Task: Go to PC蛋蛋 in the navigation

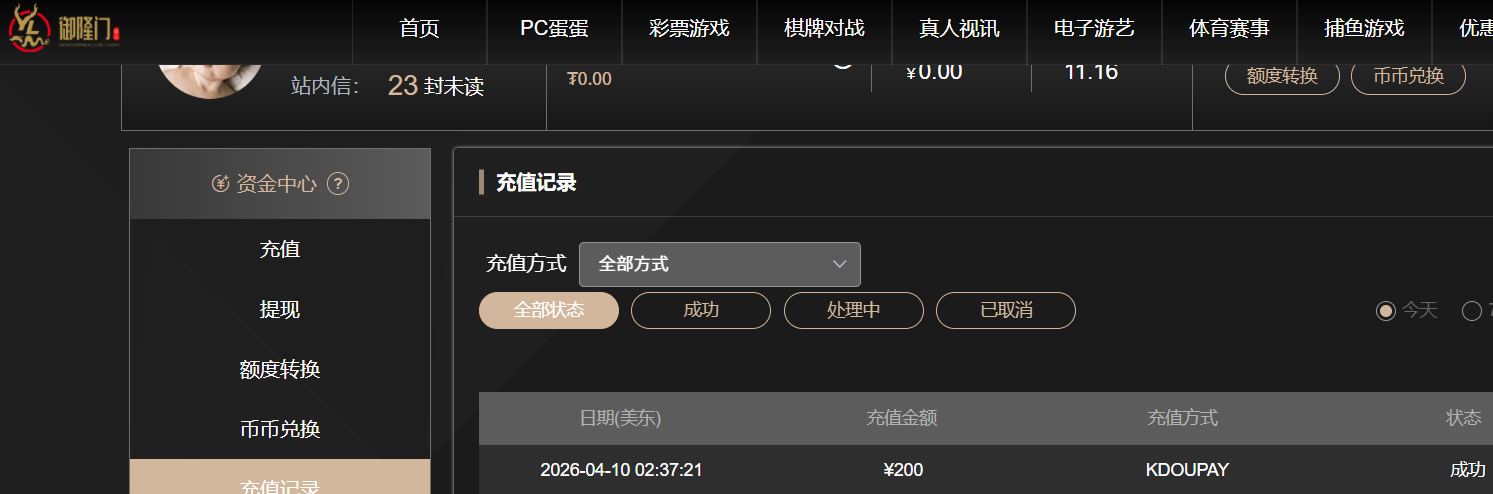Action: pyautogui.click(x=554, y=29)
